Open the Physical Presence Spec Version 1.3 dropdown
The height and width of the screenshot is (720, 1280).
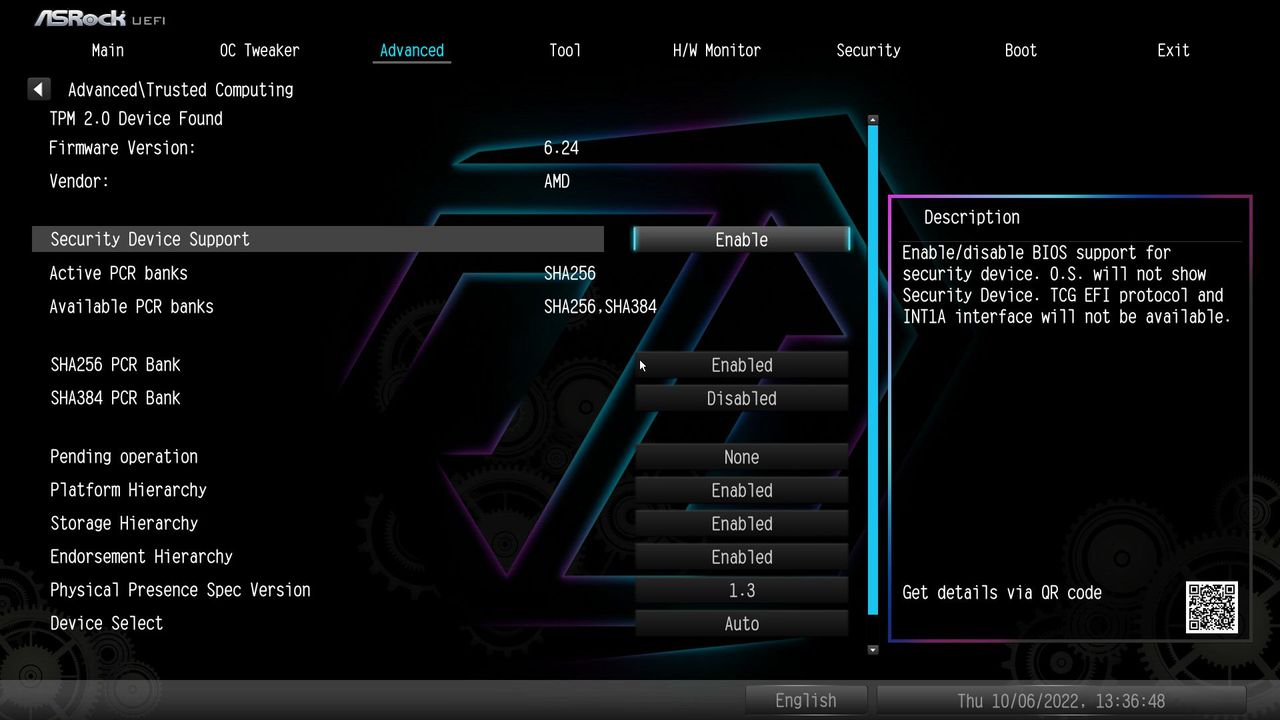point(742,590)
